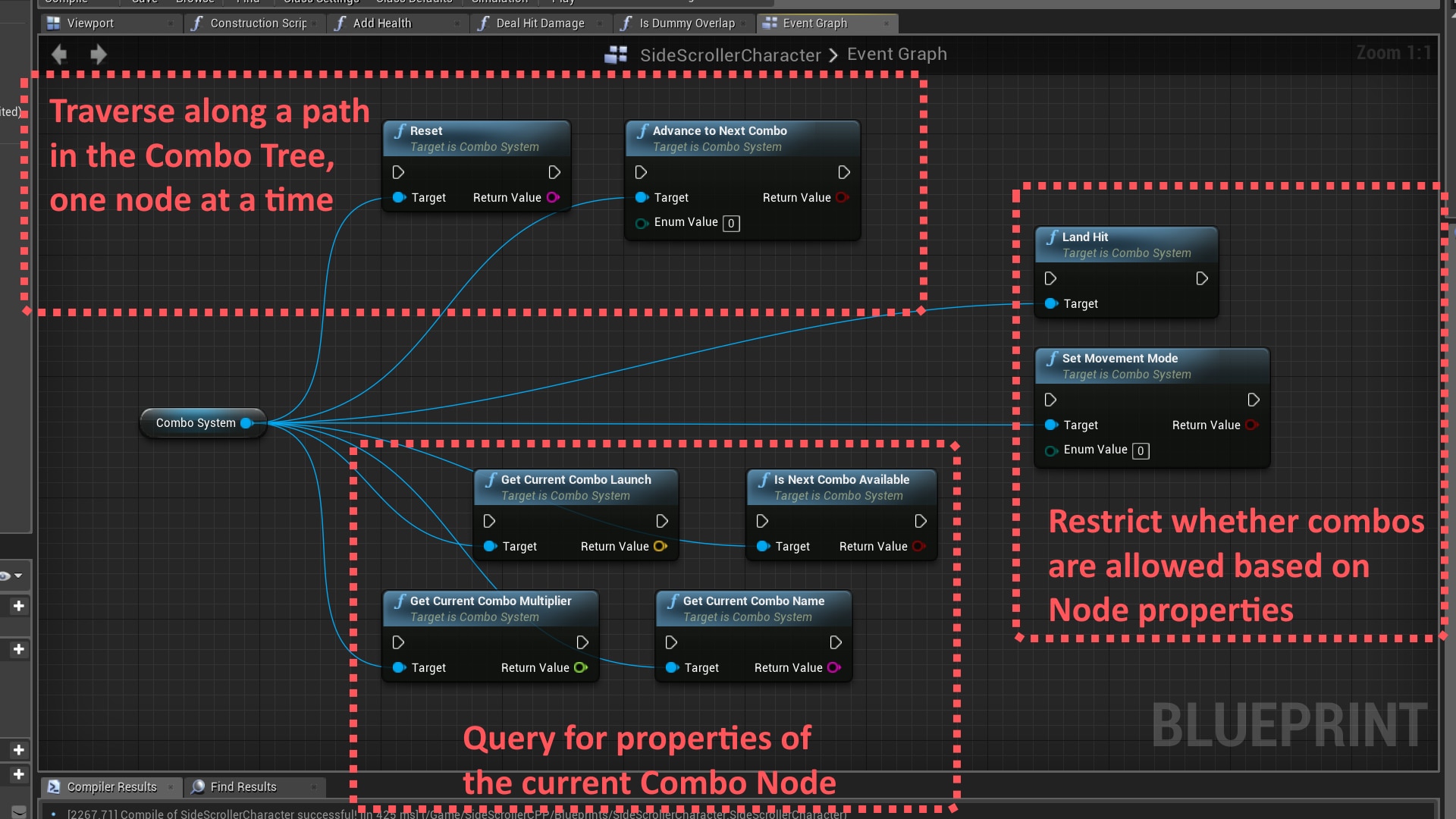Close the Event Graph tab with its x
1456x819 pixels.
pos(887,24)
